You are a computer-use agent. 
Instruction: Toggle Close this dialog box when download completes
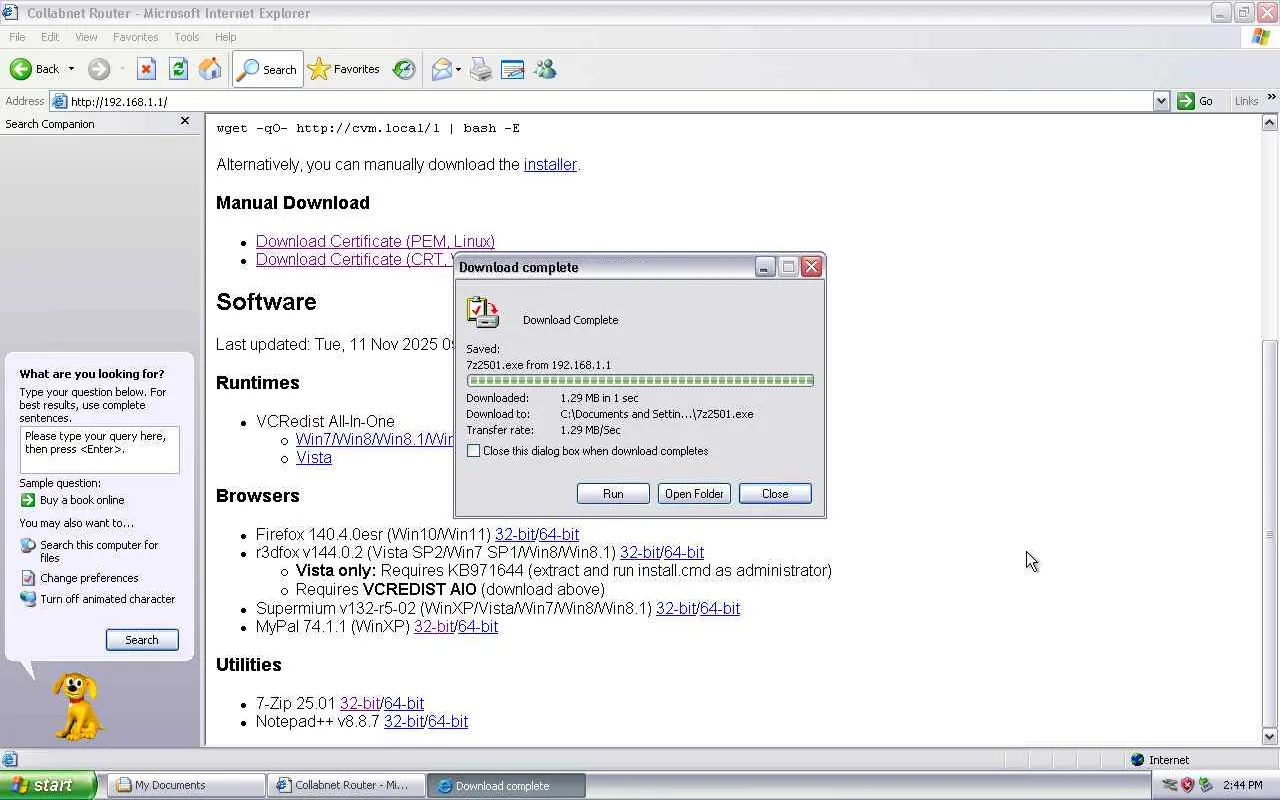pos(474,451)
